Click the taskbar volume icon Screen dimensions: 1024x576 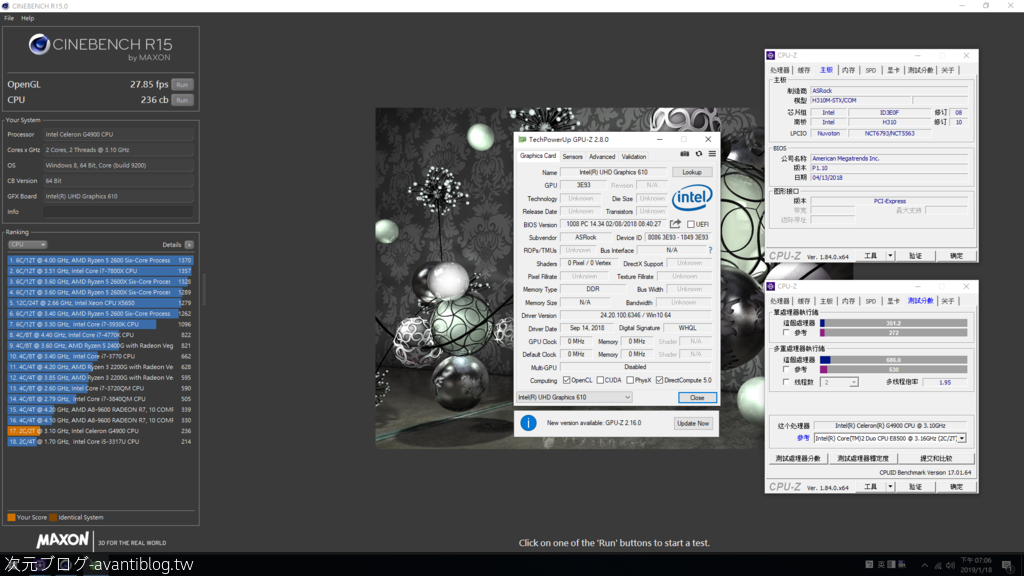click(950, 565)
